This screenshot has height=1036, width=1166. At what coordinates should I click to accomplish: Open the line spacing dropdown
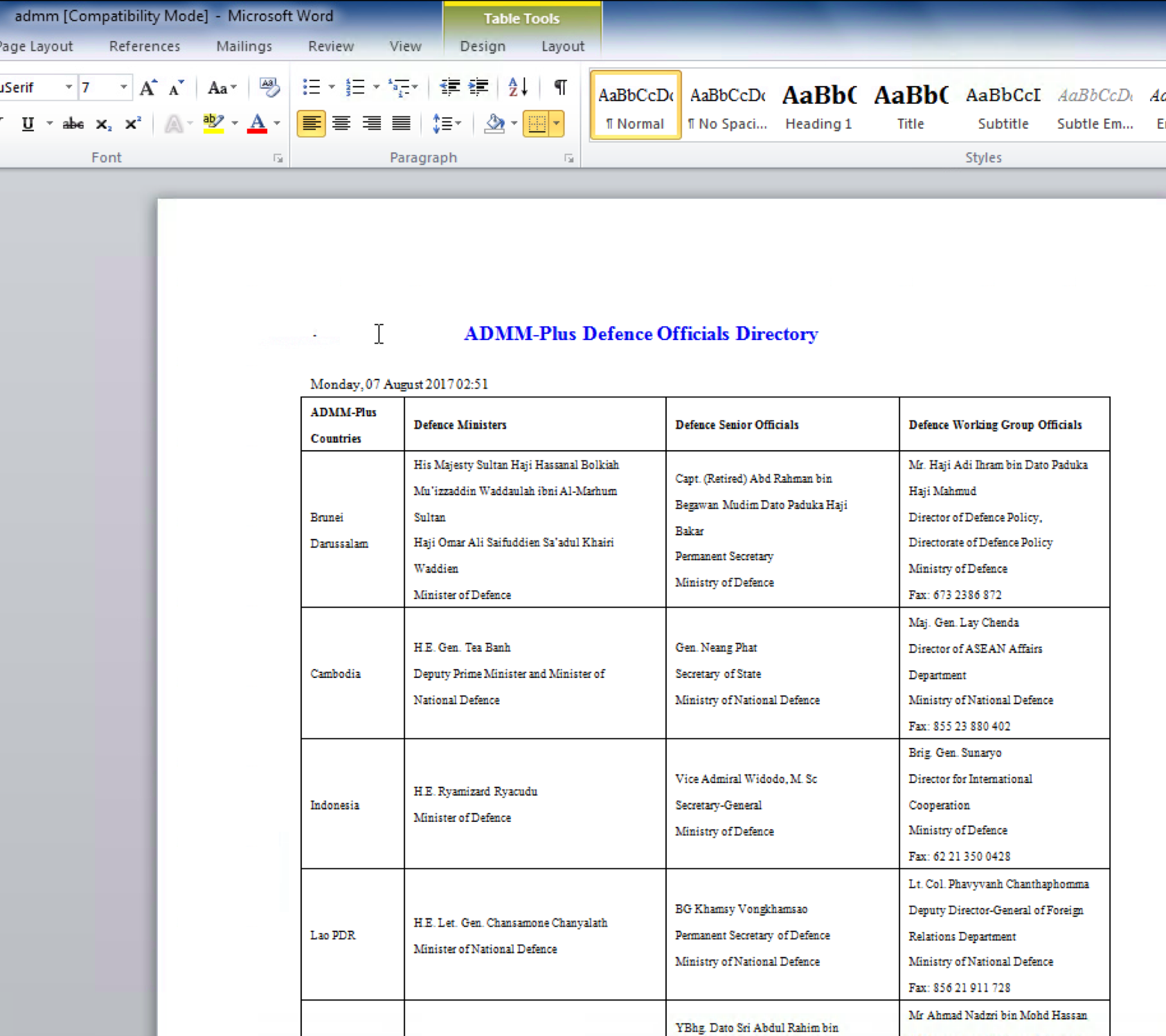(x=446, y=124)
